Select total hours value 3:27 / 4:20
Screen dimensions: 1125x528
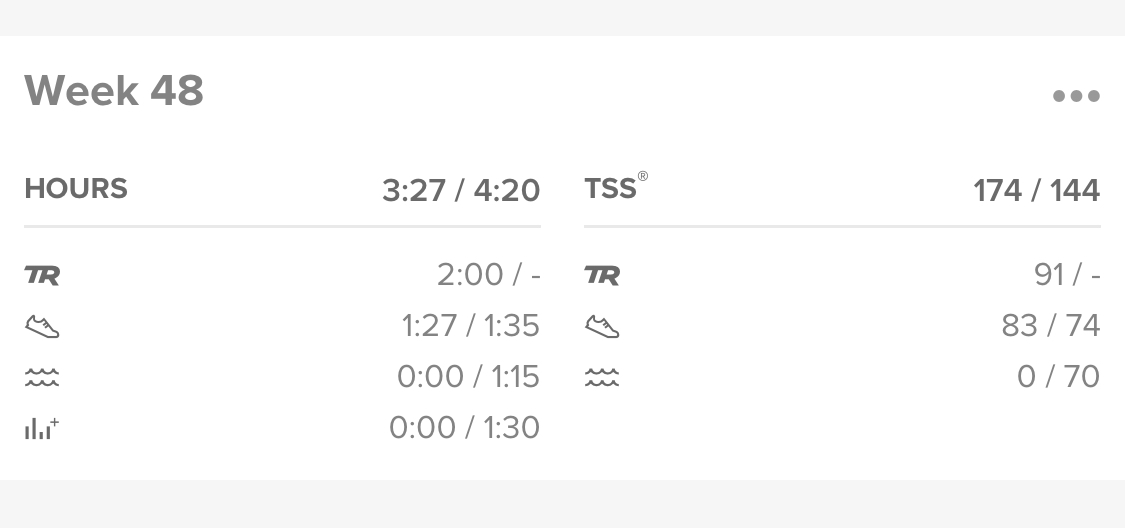point(461,191)
